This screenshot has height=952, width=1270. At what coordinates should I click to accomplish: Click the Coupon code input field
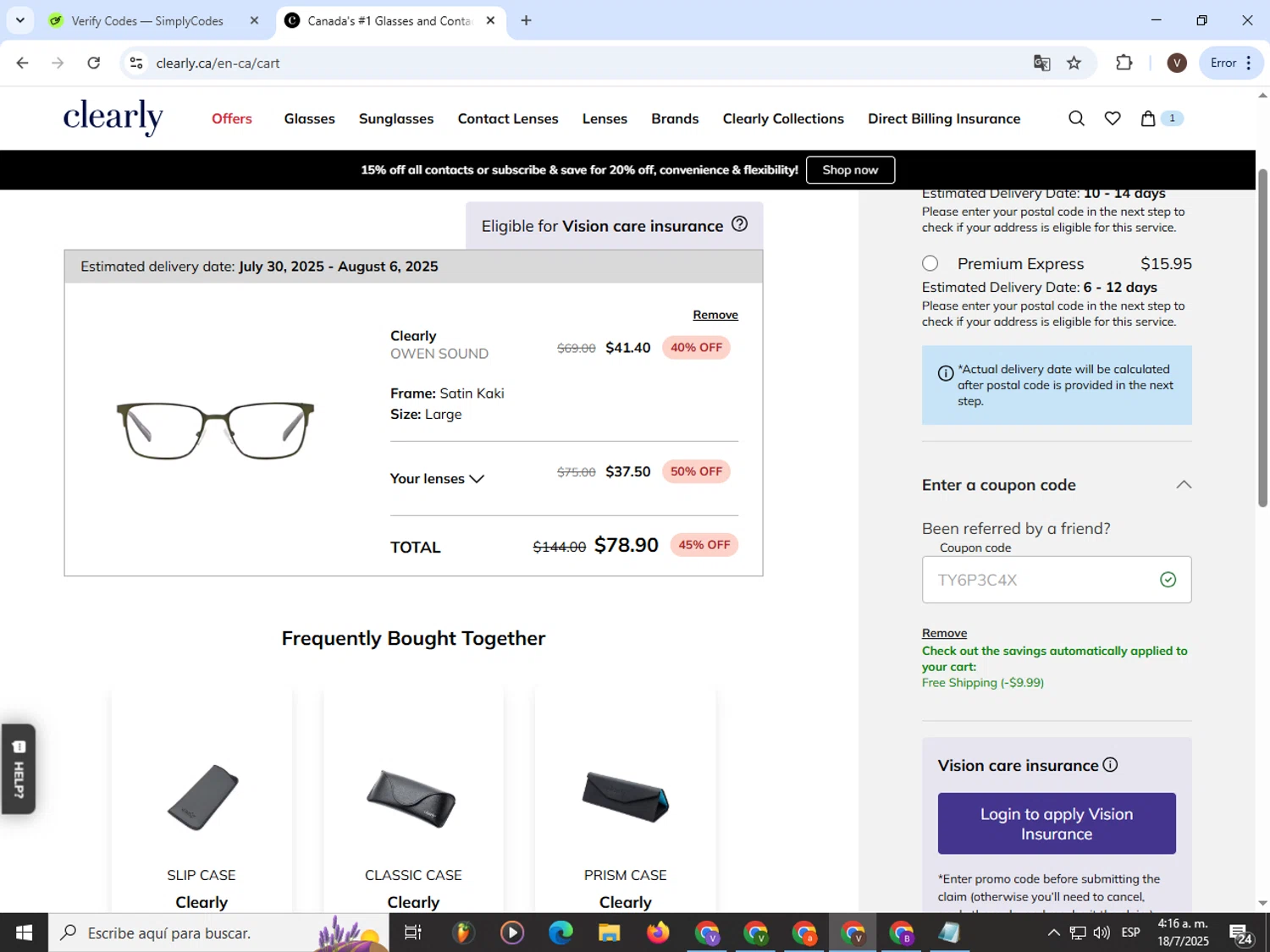click(x=1057, y=580)
